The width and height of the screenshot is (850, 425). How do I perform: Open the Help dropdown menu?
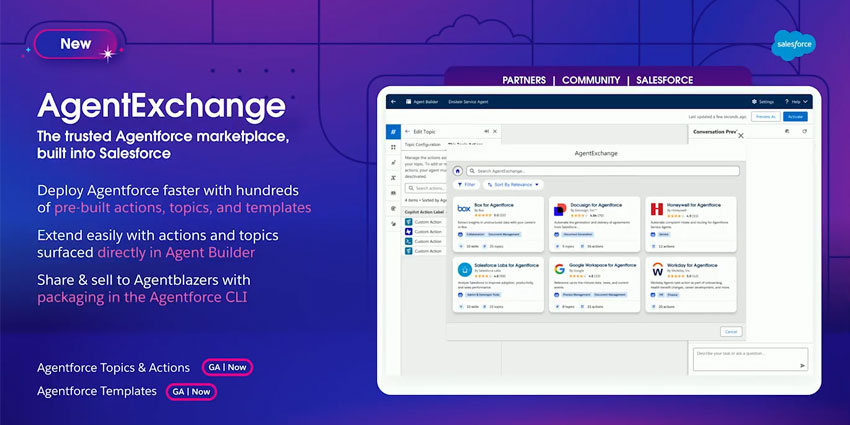[796, 101]
